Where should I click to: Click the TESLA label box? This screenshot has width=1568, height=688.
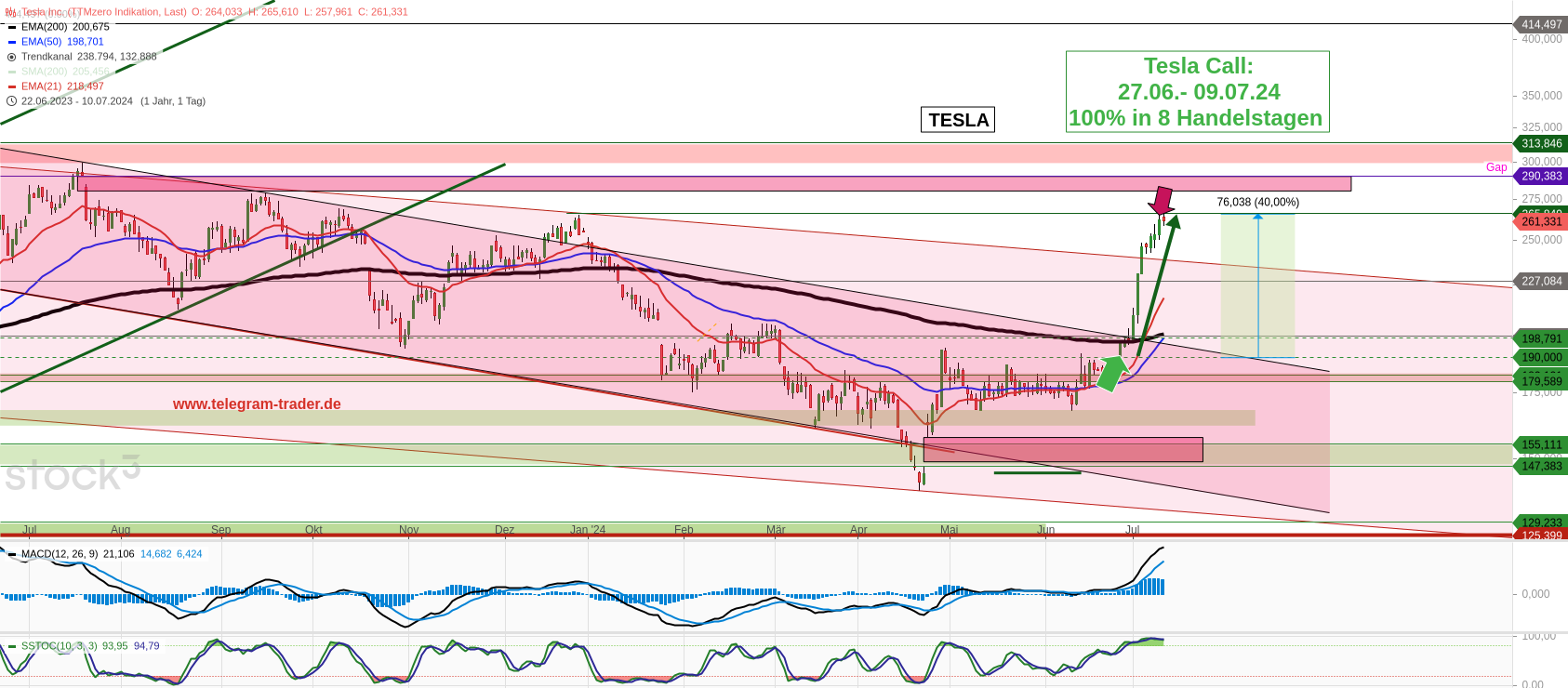958,120
